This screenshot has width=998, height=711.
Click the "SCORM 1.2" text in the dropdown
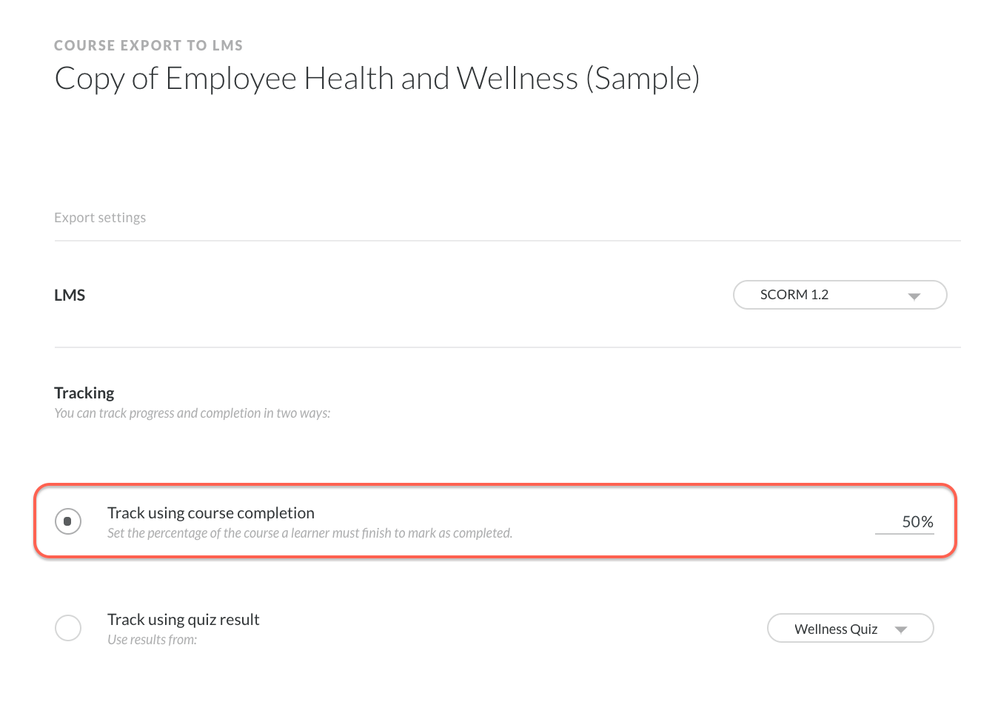(x=794, y=295)
